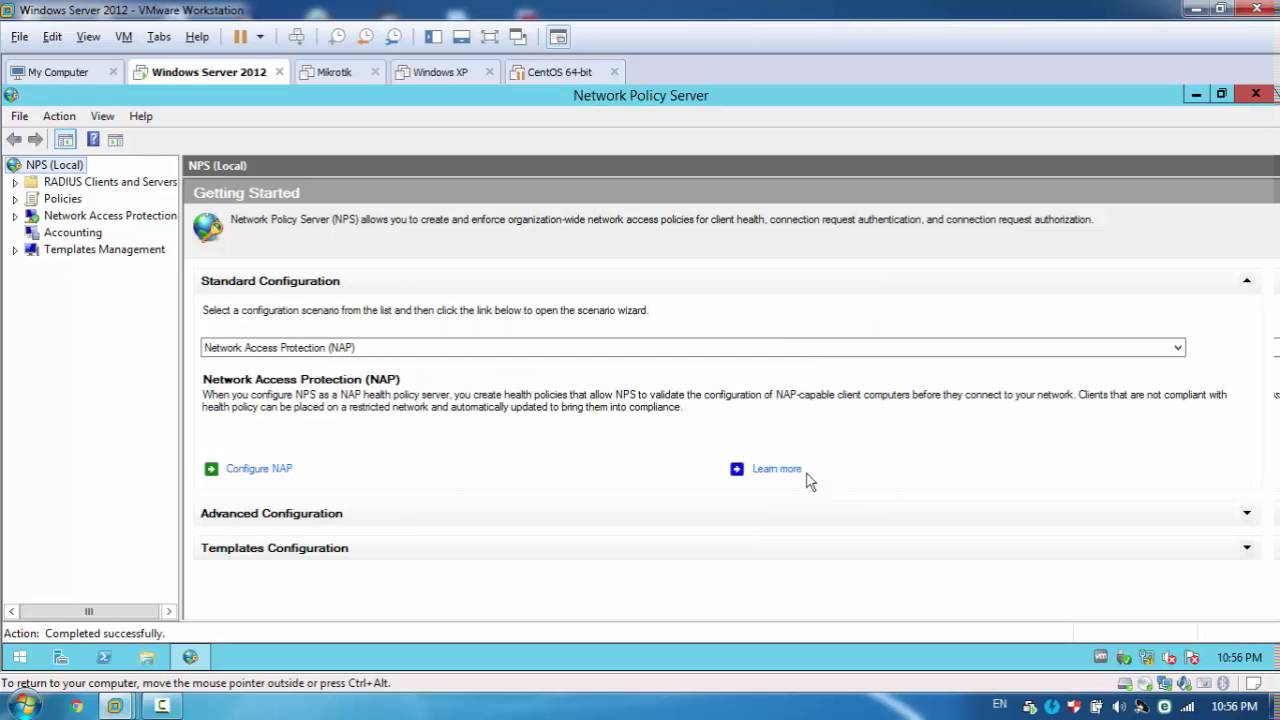Open the VMware Edit menu
The width and height of the screenshot is (1280, 720).
(52, 37)
